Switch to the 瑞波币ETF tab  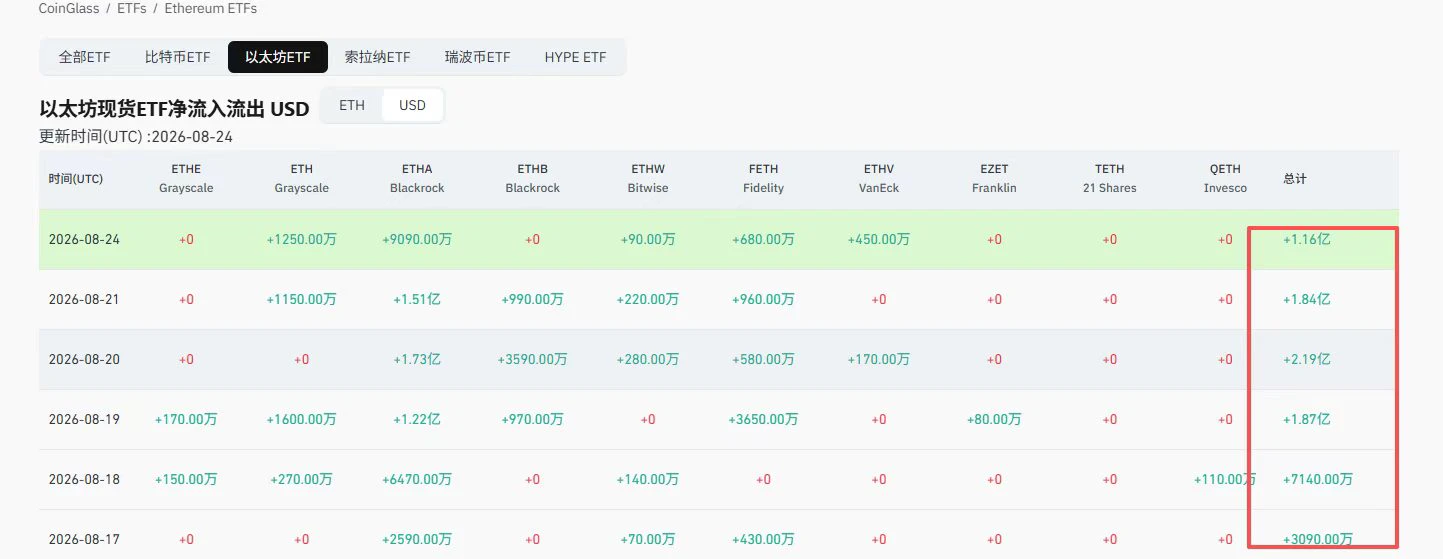(x=477, y=57)
